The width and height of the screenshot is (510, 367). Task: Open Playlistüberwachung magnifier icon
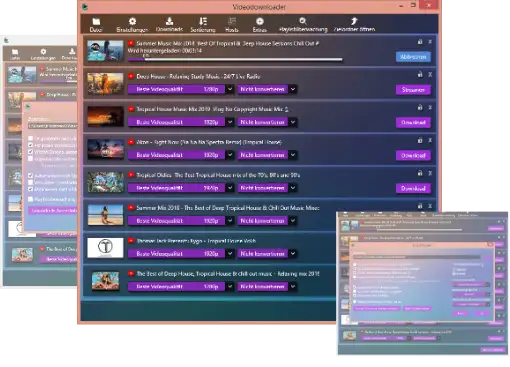coord(303,21)
